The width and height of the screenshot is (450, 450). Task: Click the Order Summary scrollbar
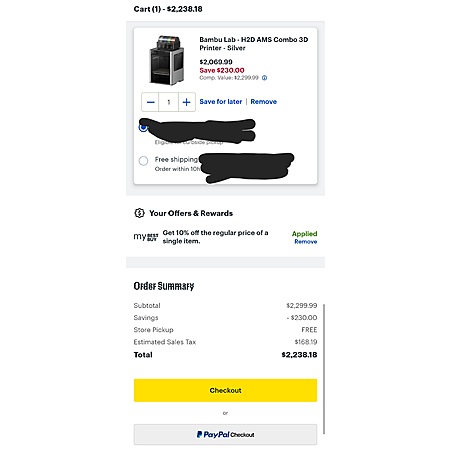point(324,368)
